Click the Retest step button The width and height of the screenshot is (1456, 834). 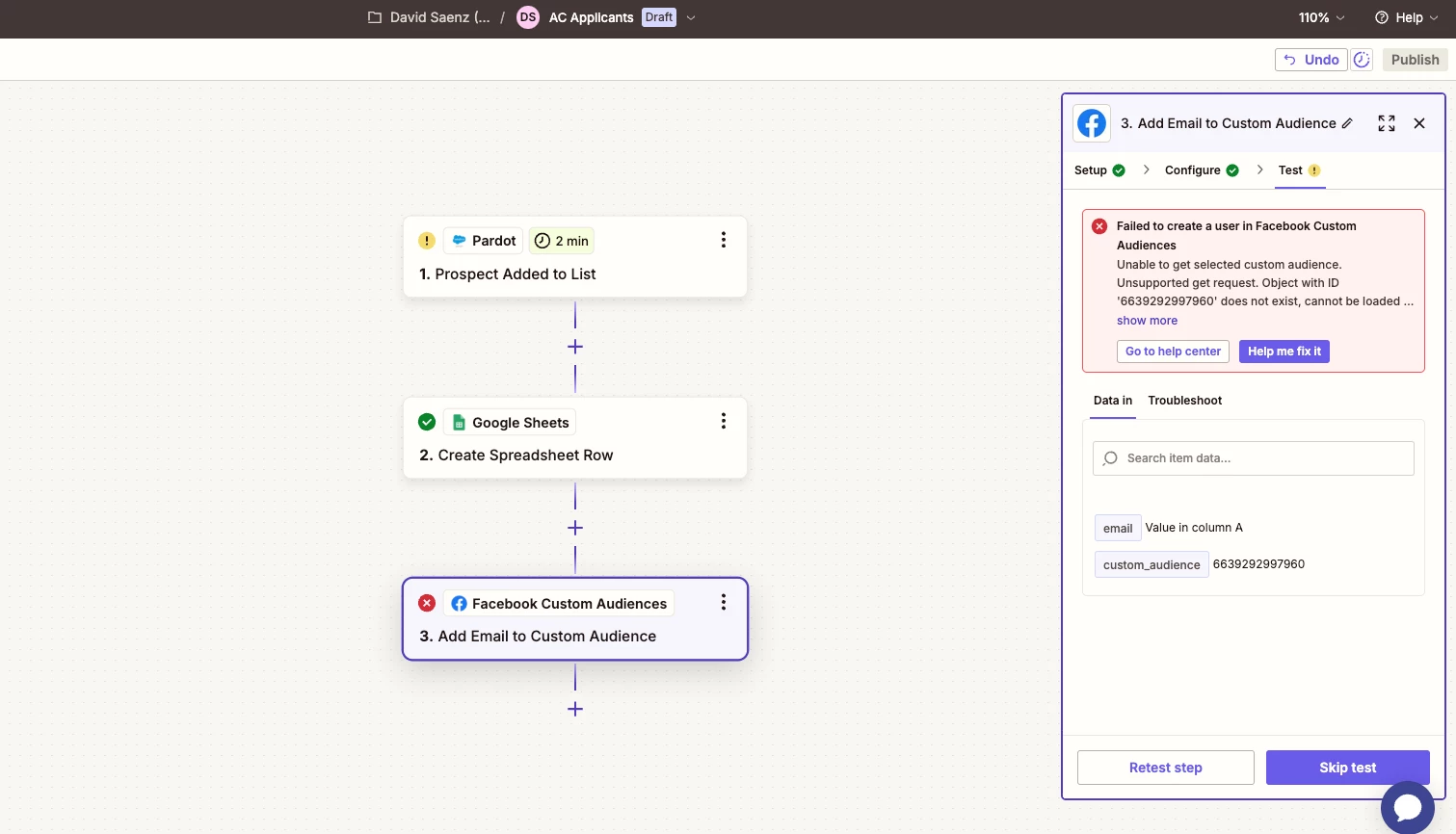(x=1166, y=768)
